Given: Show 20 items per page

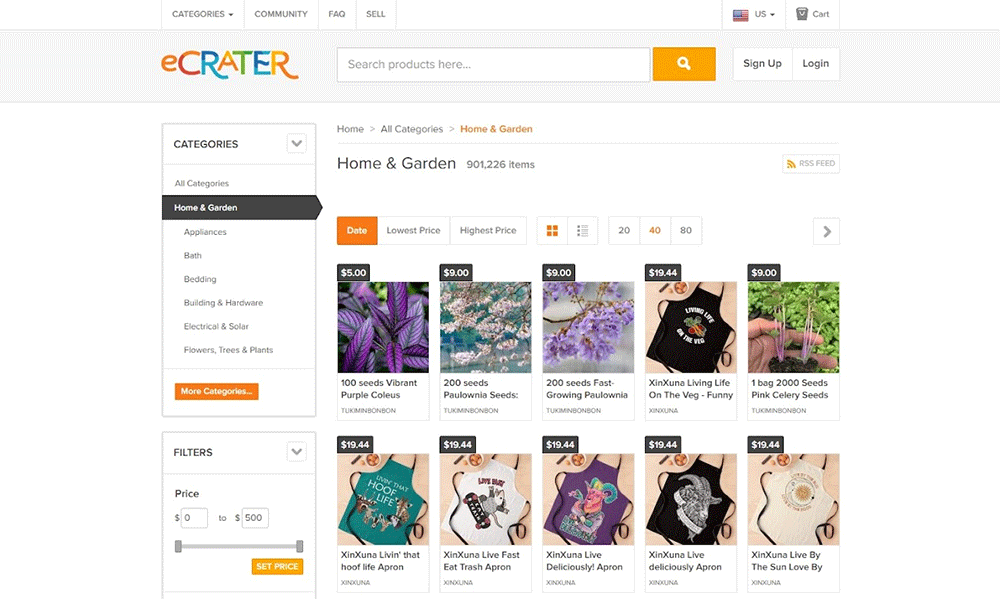Looking at the screenshot, I should click(624, 231).
